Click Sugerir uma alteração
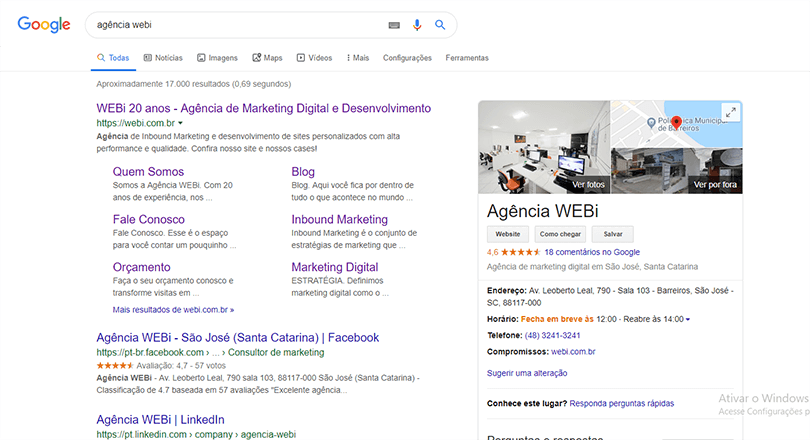The width and height of the screenshot is (810, 440). click(x=527, y=373)
